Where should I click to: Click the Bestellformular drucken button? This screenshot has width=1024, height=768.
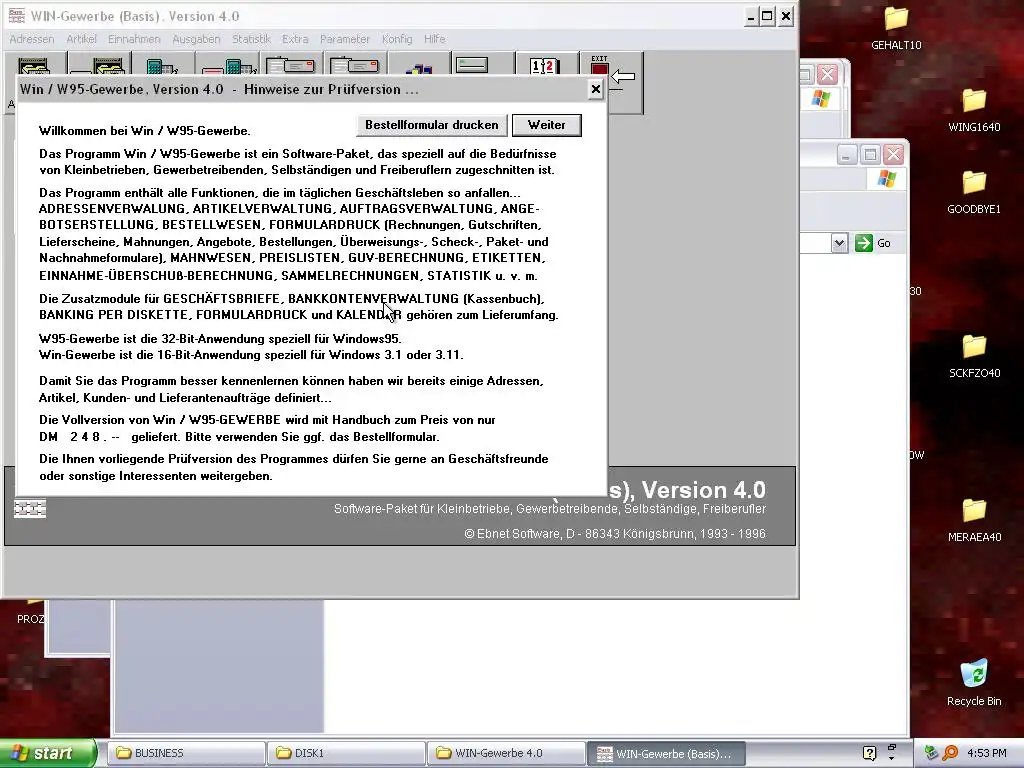[432, 125]
